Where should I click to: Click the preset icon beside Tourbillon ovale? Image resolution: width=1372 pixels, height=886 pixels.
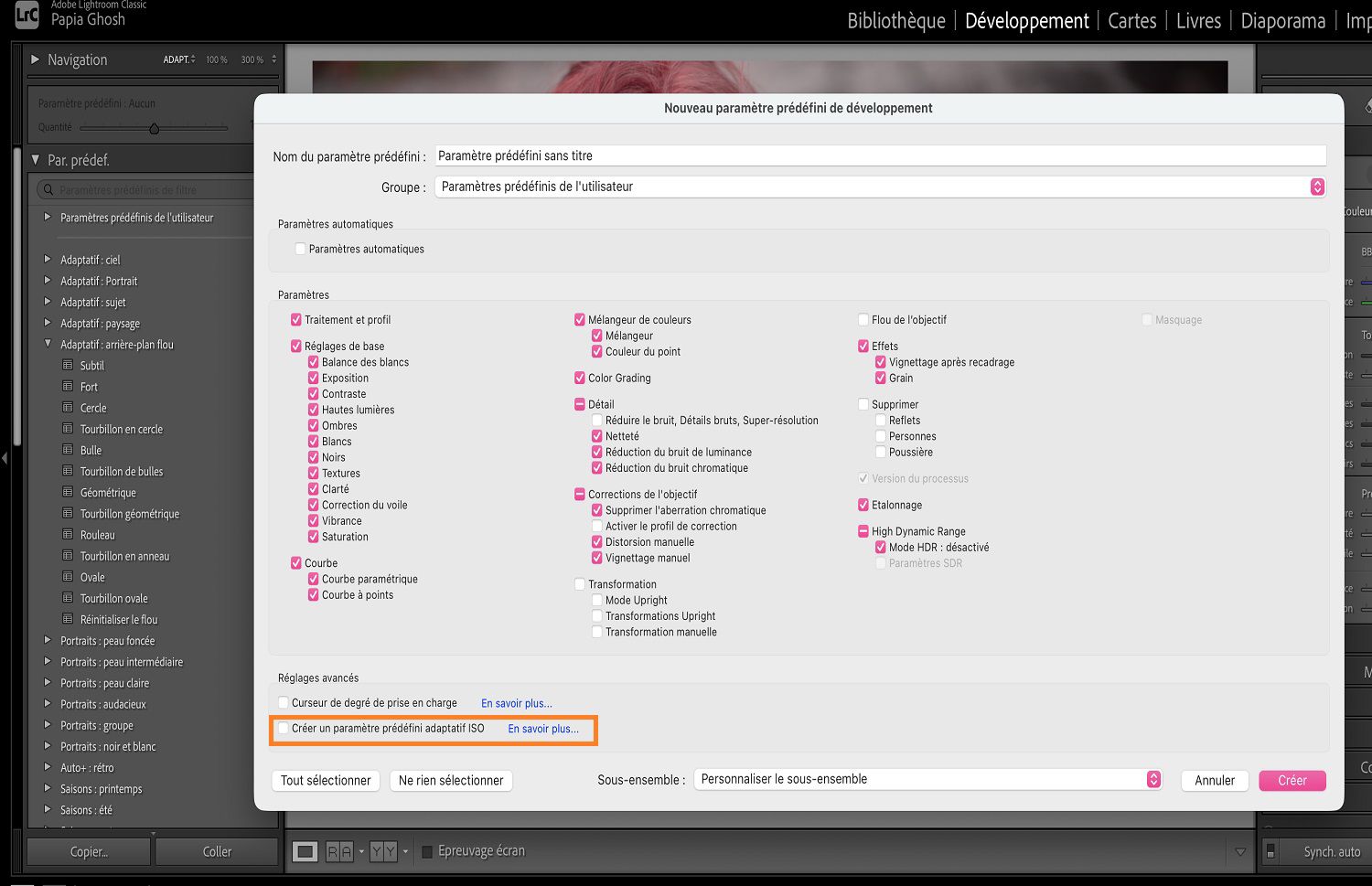coord(68,597)
